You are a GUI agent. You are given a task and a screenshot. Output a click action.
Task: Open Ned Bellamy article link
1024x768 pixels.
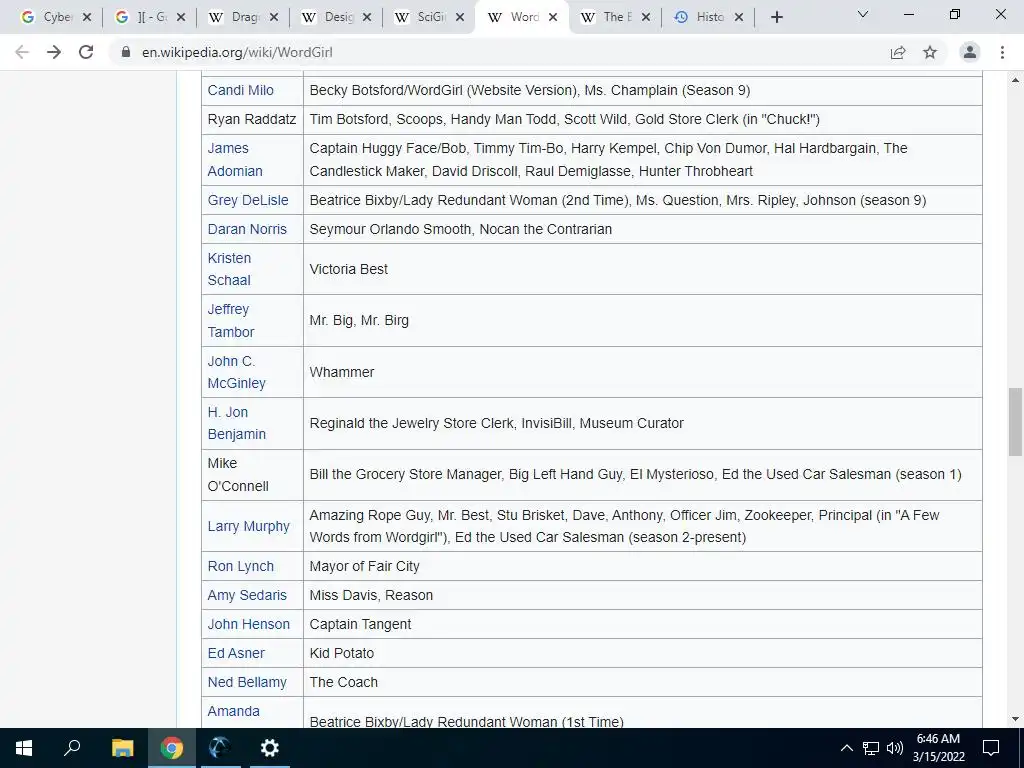[247, 682]
